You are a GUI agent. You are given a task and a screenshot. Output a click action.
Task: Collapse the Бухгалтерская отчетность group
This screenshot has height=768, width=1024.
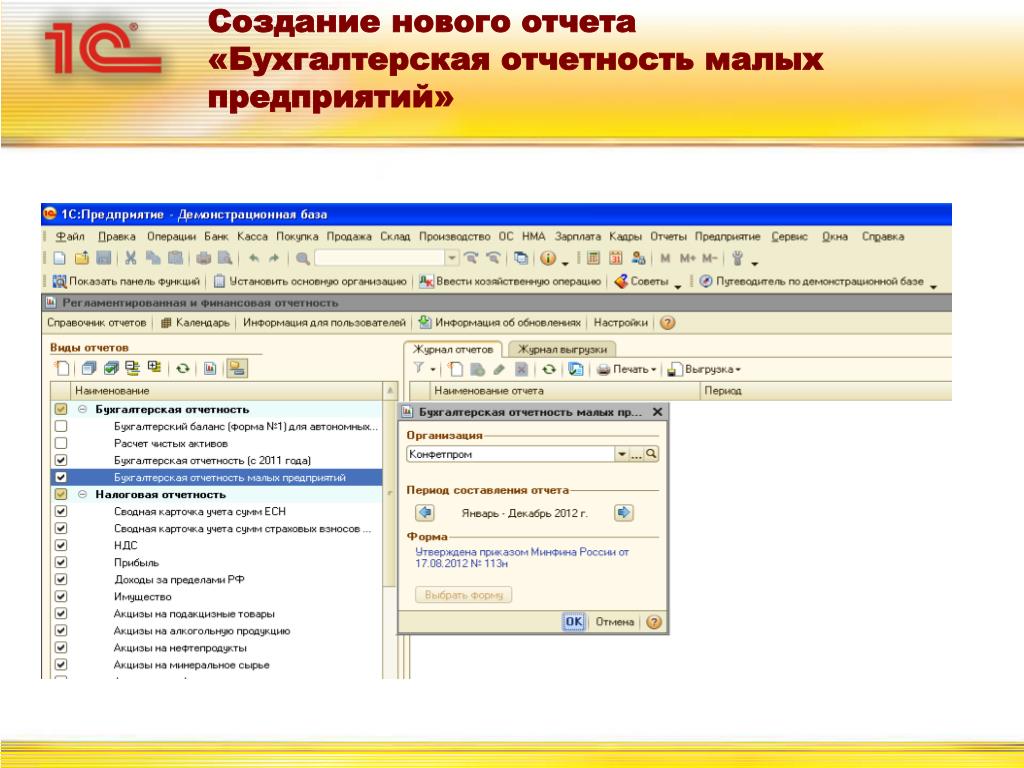(x=82, y=409)
